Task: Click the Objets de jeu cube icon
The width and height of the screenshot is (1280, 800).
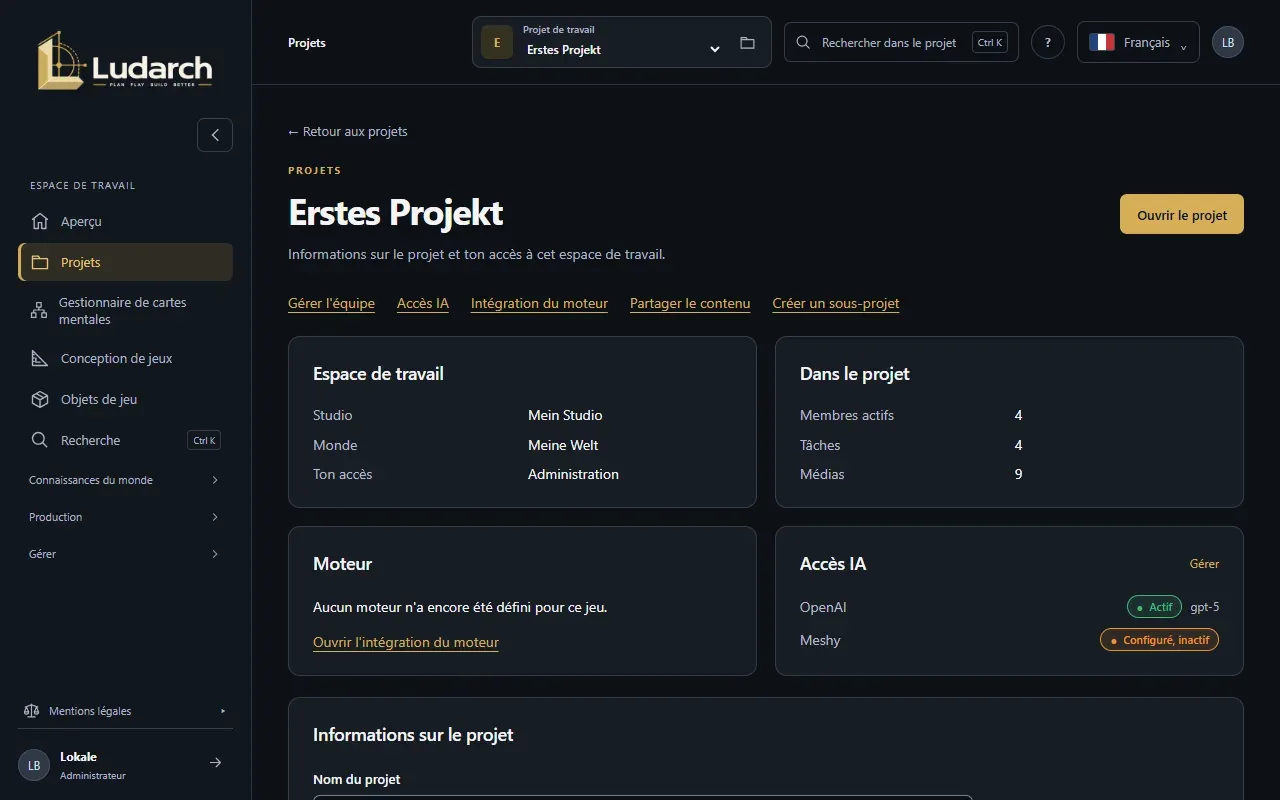Action: [x=40, y=399]
